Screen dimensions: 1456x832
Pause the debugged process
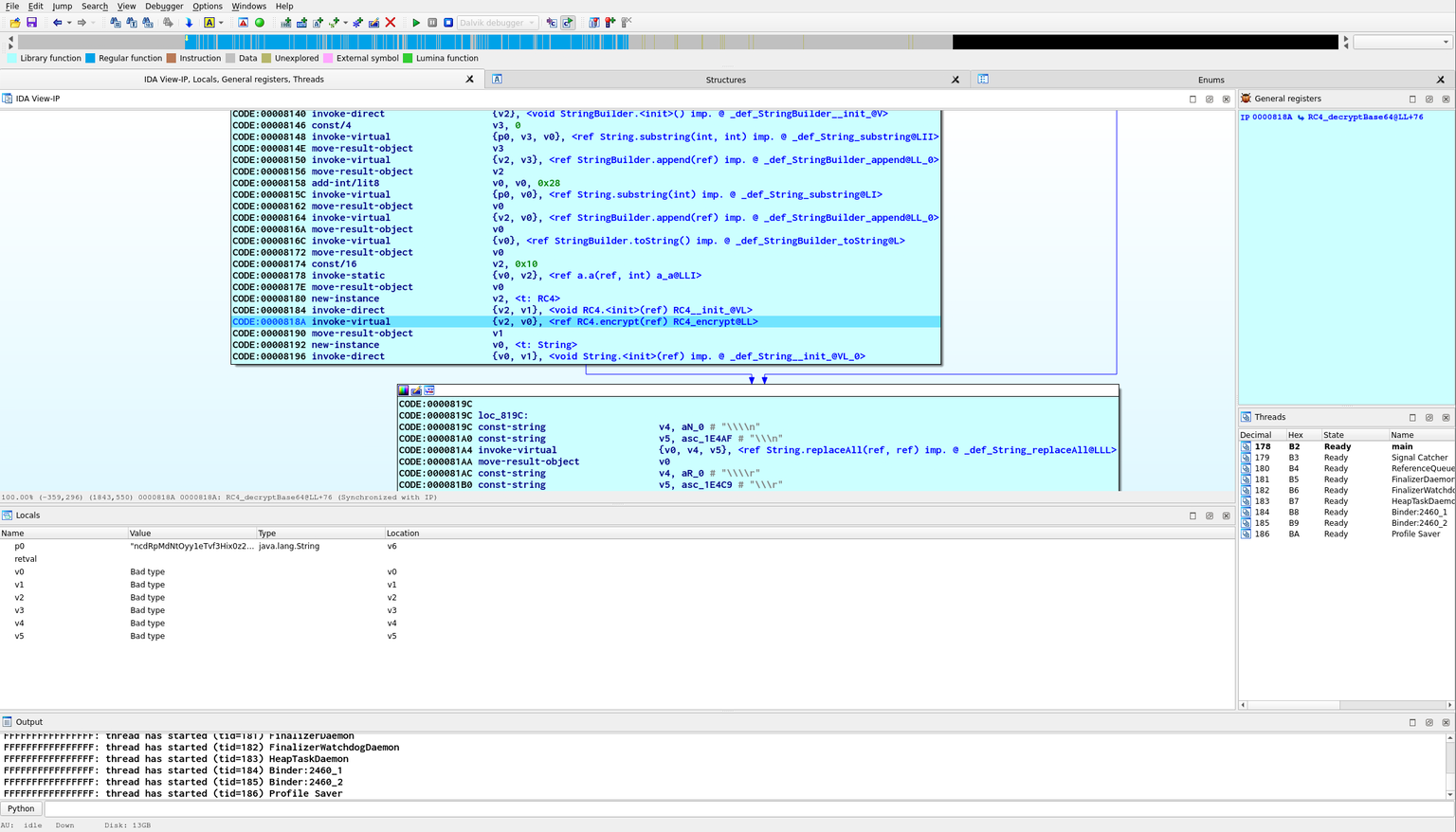coord(432,23)
